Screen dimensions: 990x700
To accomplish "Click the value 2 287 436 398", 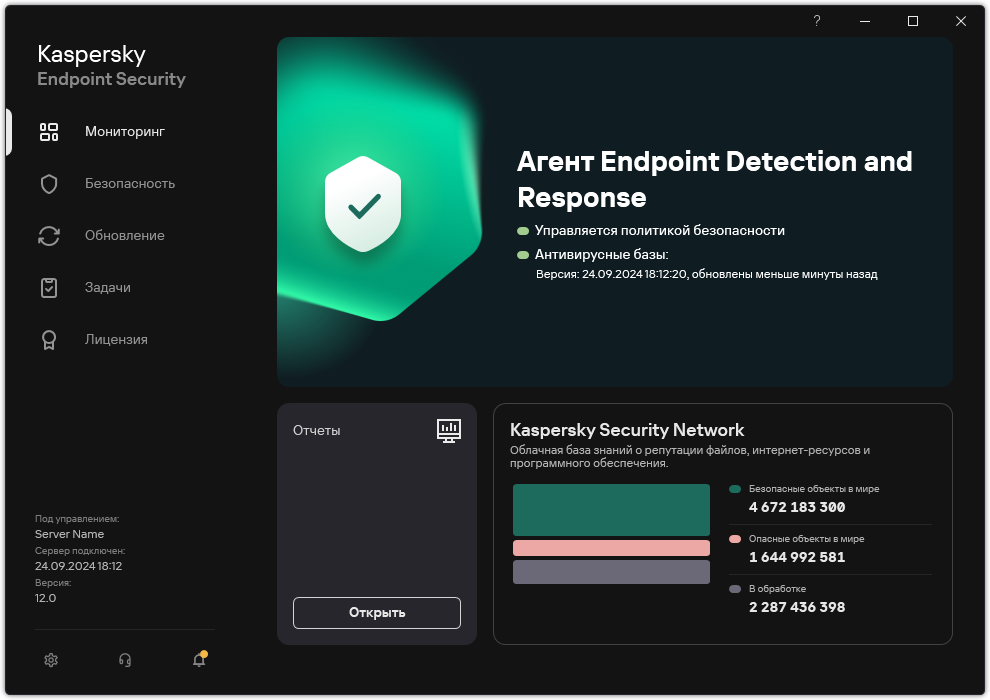I will pos(797,607).
